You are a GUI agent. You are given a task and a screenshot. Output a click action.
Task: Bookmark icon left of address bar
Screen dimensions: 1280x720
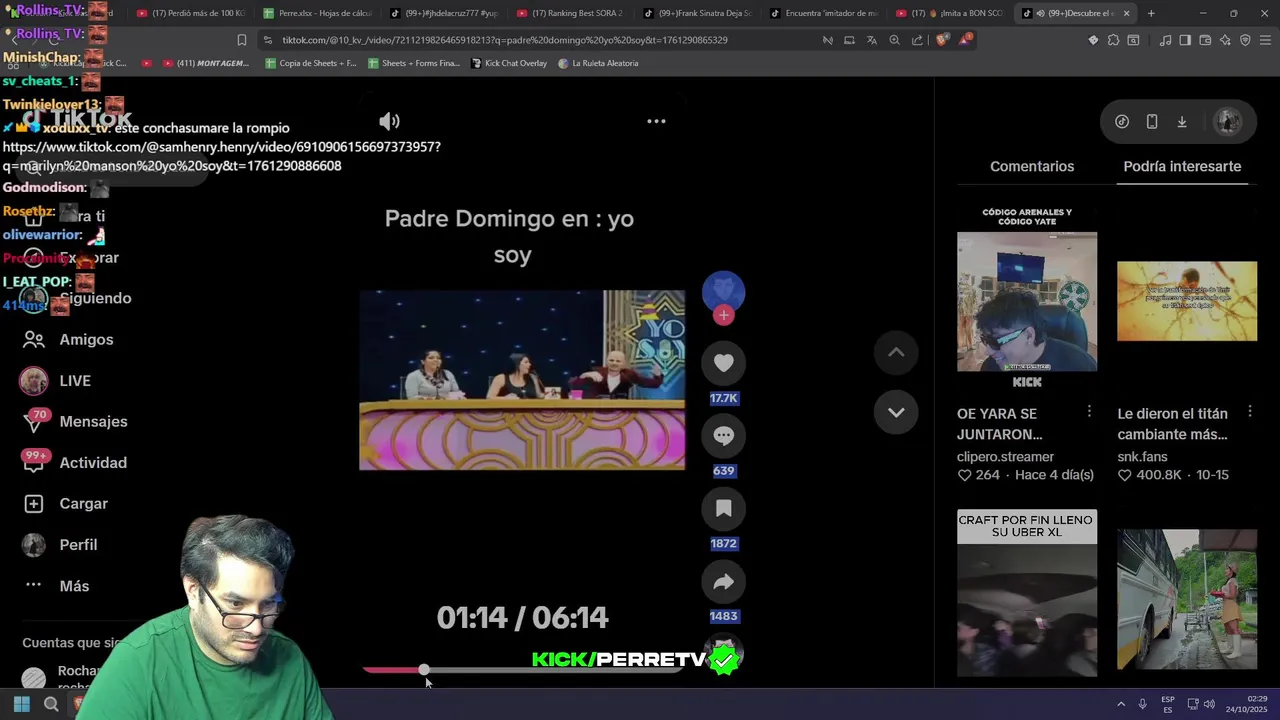tap(241, 40)
